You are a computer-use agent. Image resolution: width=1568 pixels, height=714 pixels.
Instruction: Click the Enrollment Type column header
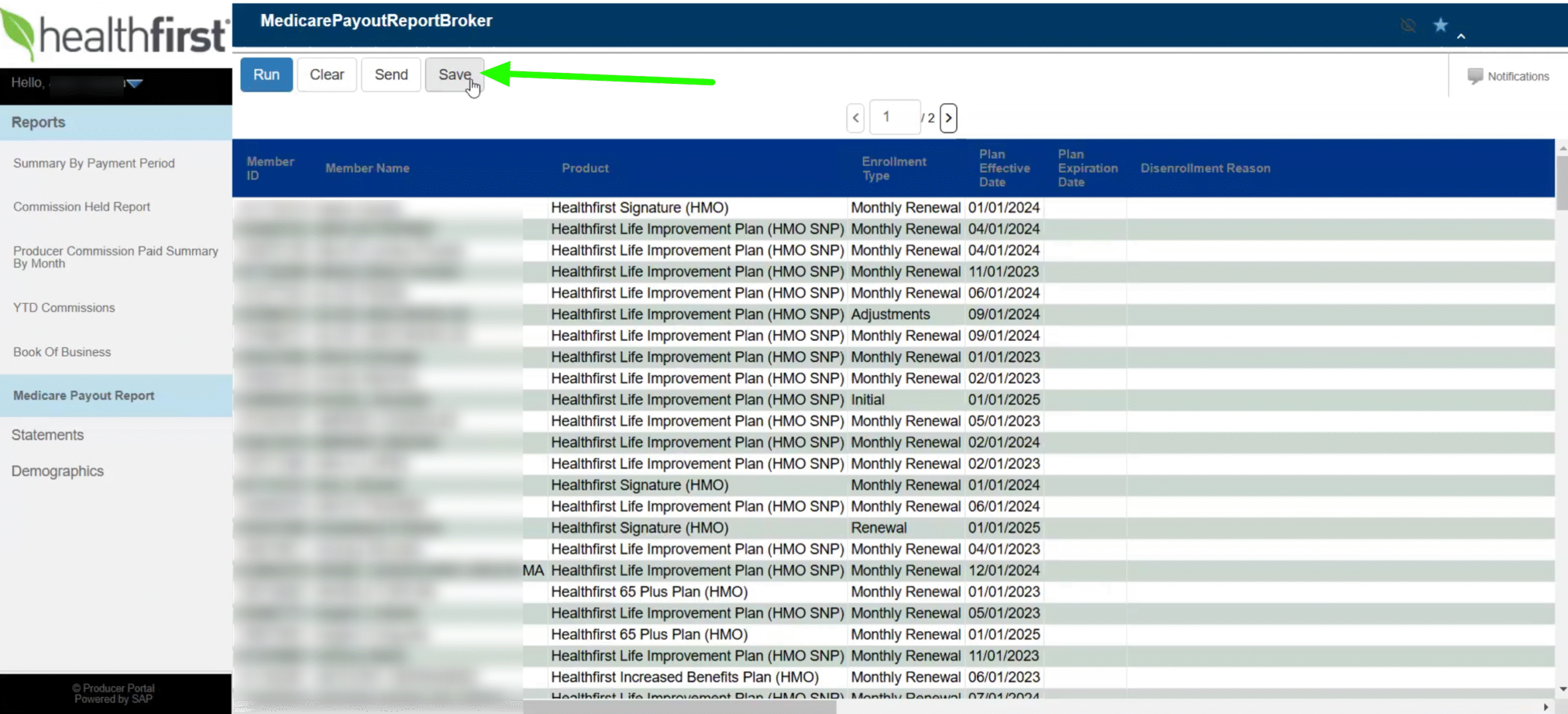[894, 168]
